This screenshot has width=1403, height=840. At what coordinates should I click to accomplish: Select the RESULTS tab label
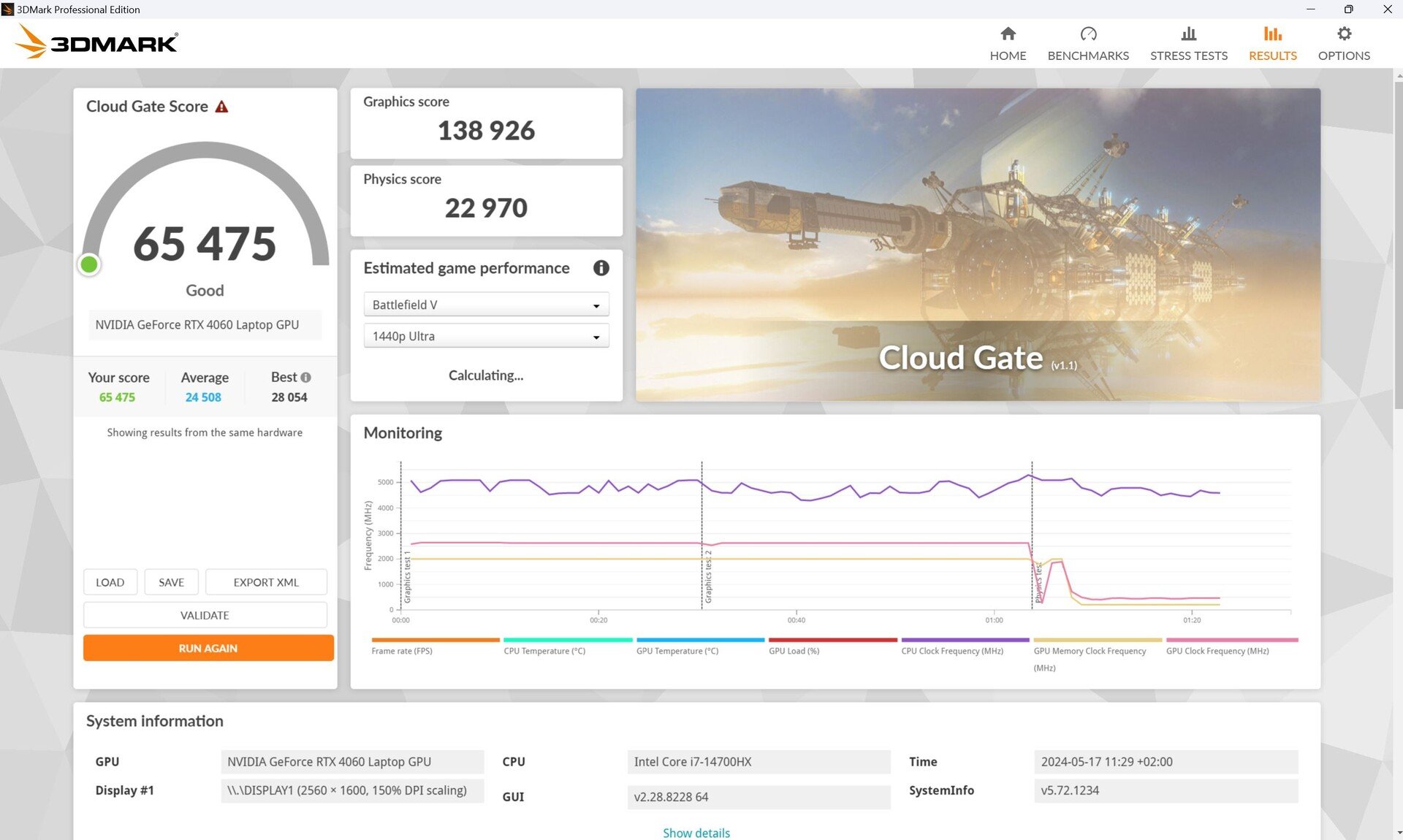tap(1272, 56)
